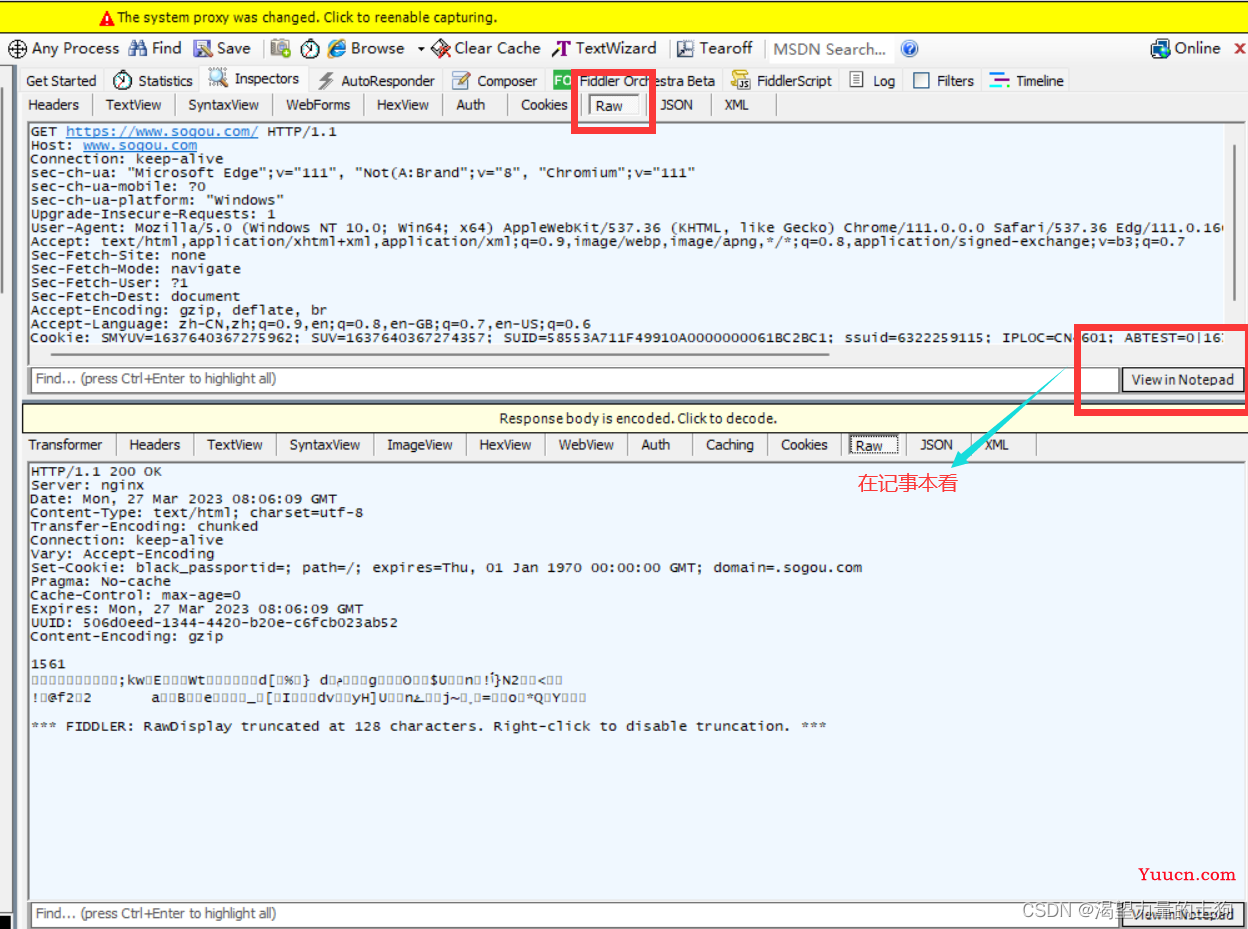Click the camera screenshot icon
1248x929 pixels.
(281, 48)
